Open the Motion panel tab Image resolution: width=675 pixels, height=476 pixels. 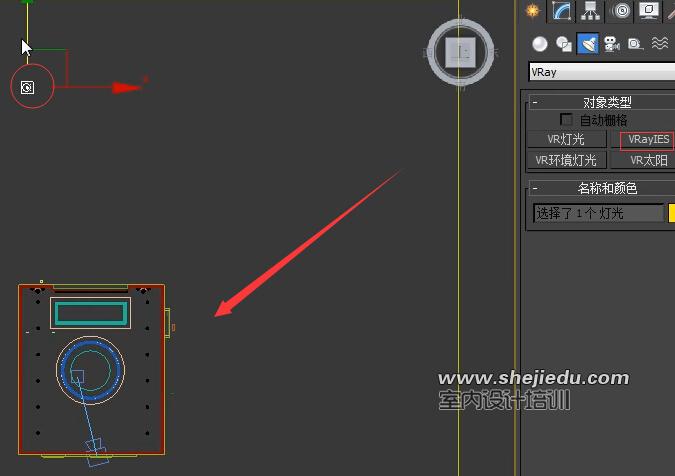point(621,11)
